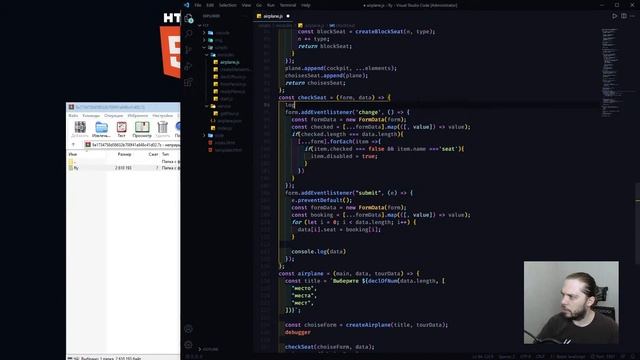
Task: Click the archive icon in WinRAR title bar
Action: (71, 107)
